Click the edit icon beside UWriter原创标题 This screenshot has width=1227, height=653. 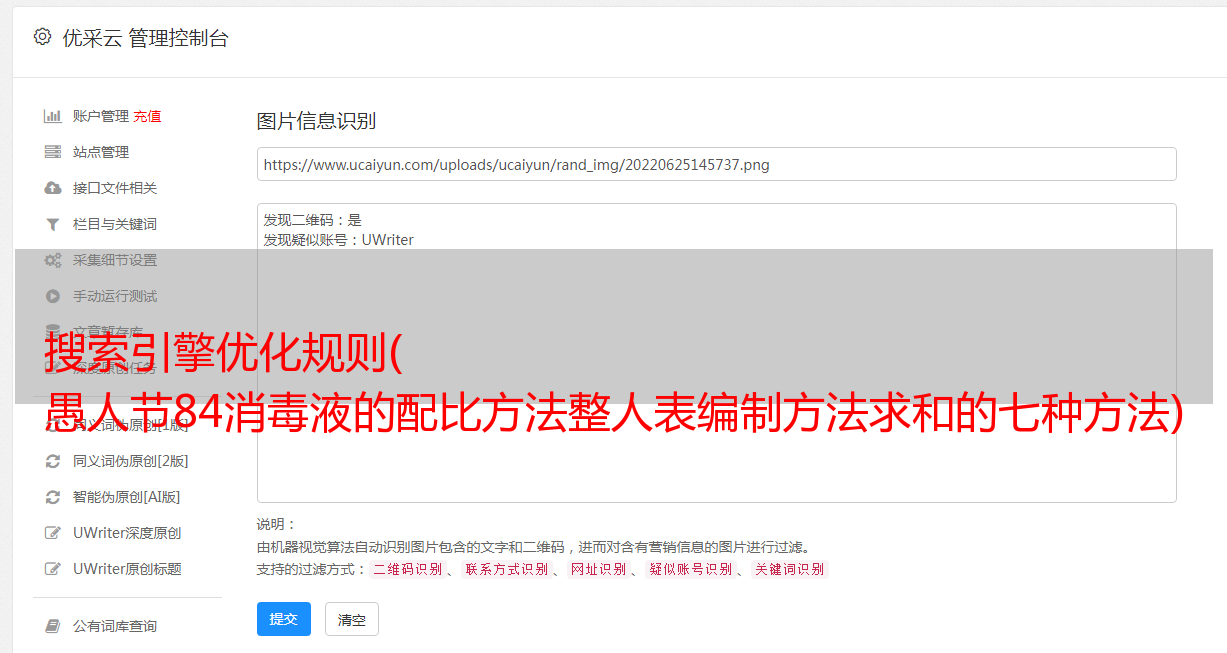(x=53, y=569)
